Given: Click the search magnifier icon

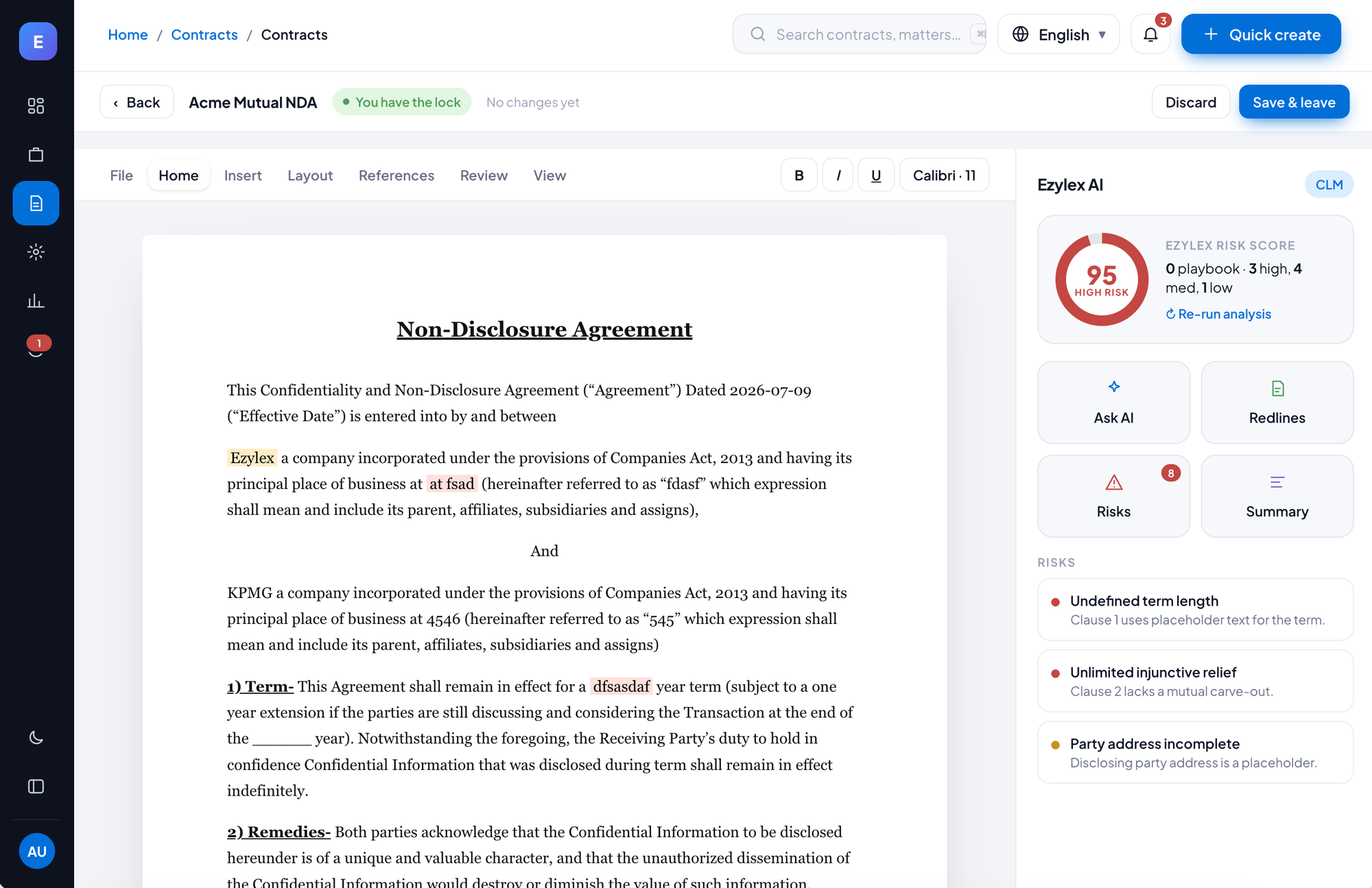Looking at the screenshot, I should point(757,34).
